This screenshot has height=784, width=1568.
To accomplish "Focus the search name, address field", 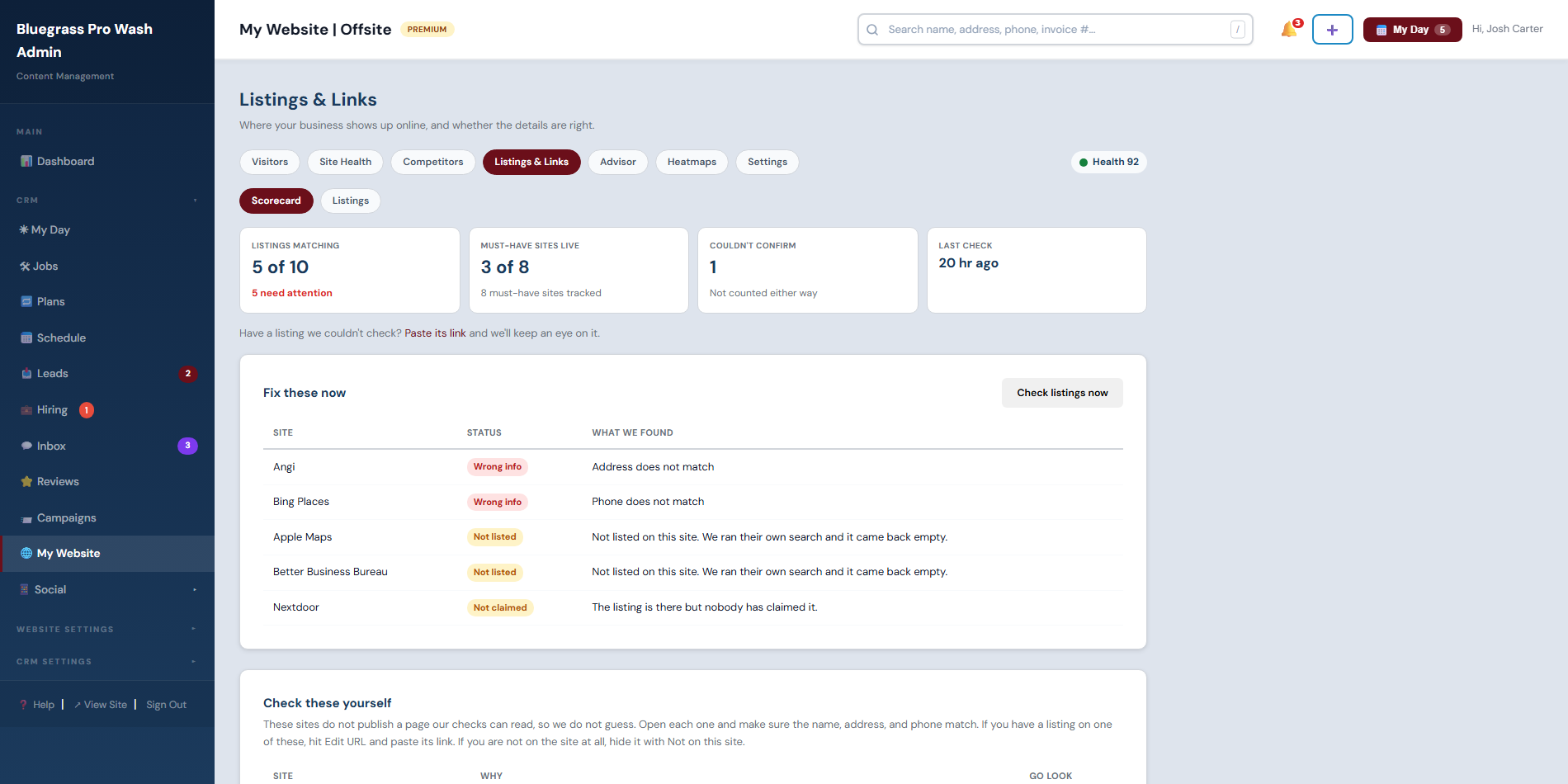I will click(x=1056, y=30).
